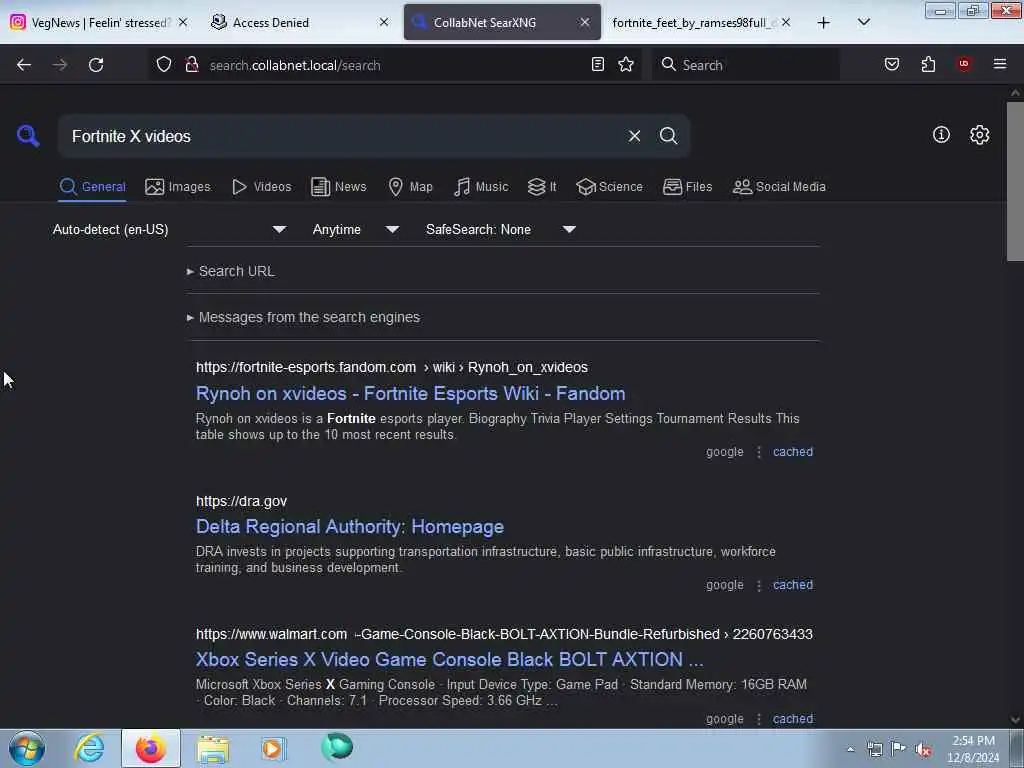Select the Map search category

[x=410, y=187]
